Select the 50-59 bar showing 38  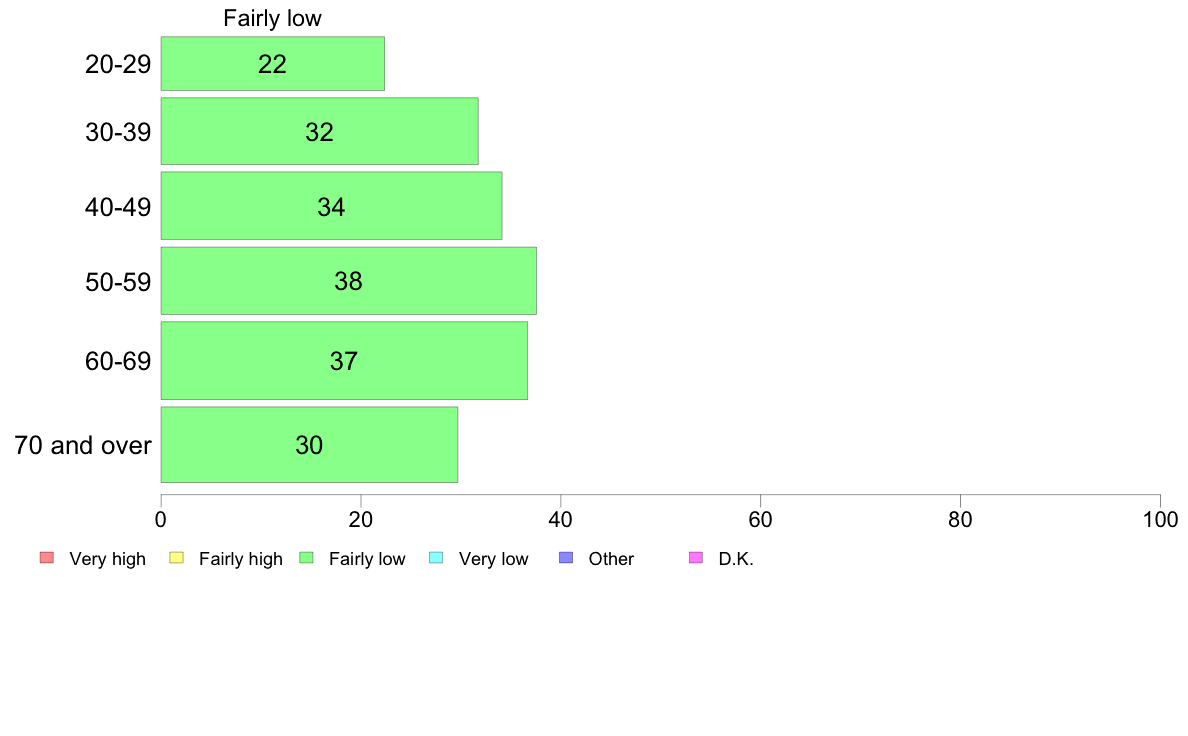[349, 280]
